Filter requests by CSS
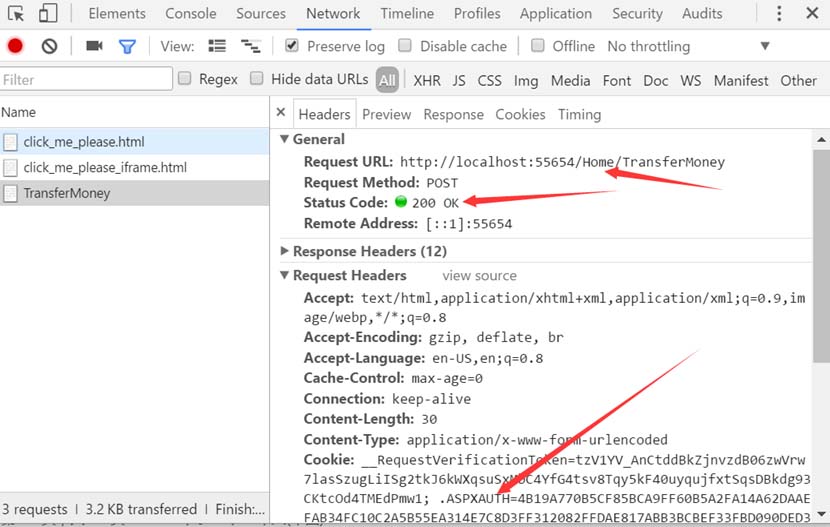This screenshot has width=830, height=527. [x=490, y=80]
